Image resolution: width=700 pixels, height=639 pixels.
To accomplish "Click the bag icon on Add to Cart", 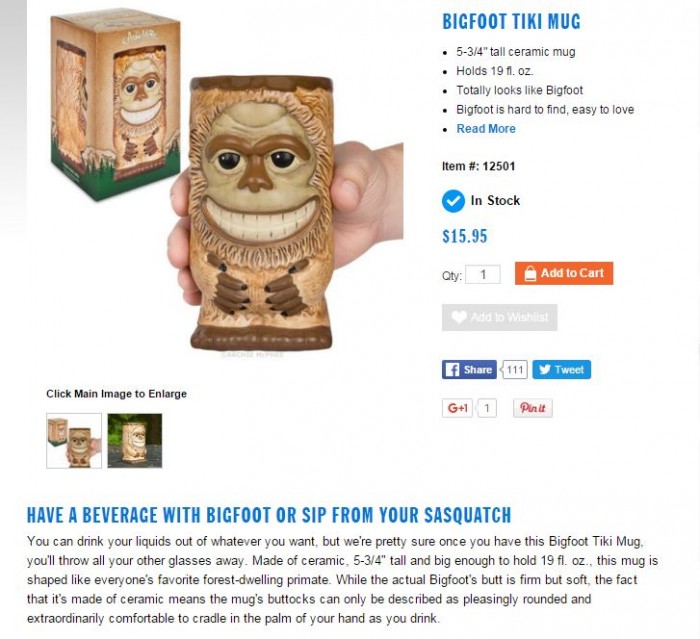I will (x=529, y=273).
